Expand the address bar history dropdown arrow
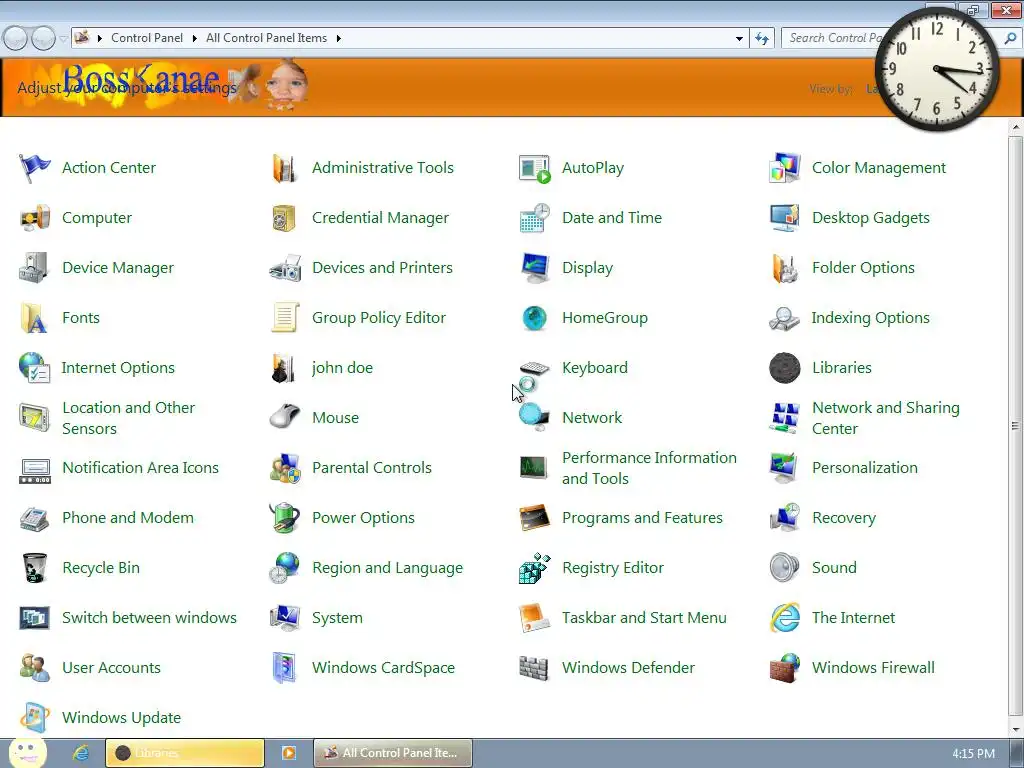Screen dimensions: 1024x768 (739, 39)
